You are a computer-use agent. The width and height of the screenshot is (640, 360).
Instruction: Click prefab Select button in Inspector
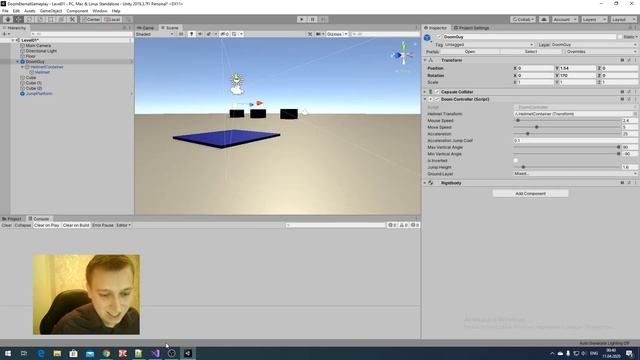click(x=531, y=52)
